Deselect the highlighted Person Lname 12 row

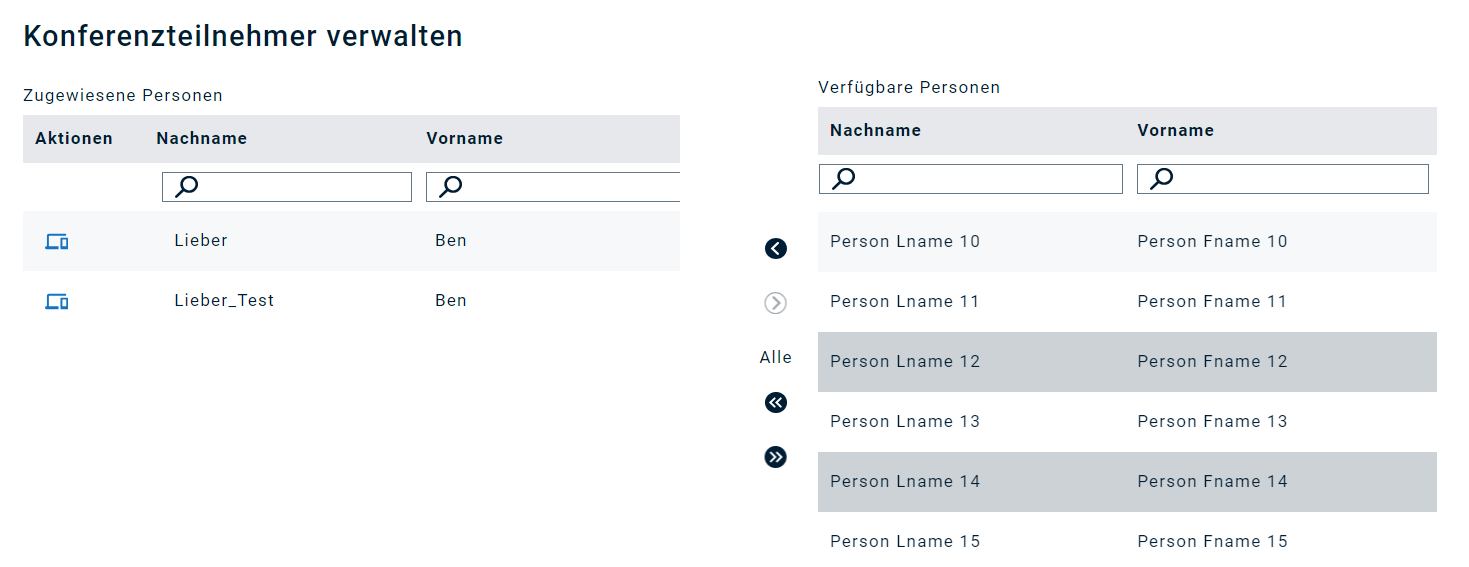click(1127, 361)
